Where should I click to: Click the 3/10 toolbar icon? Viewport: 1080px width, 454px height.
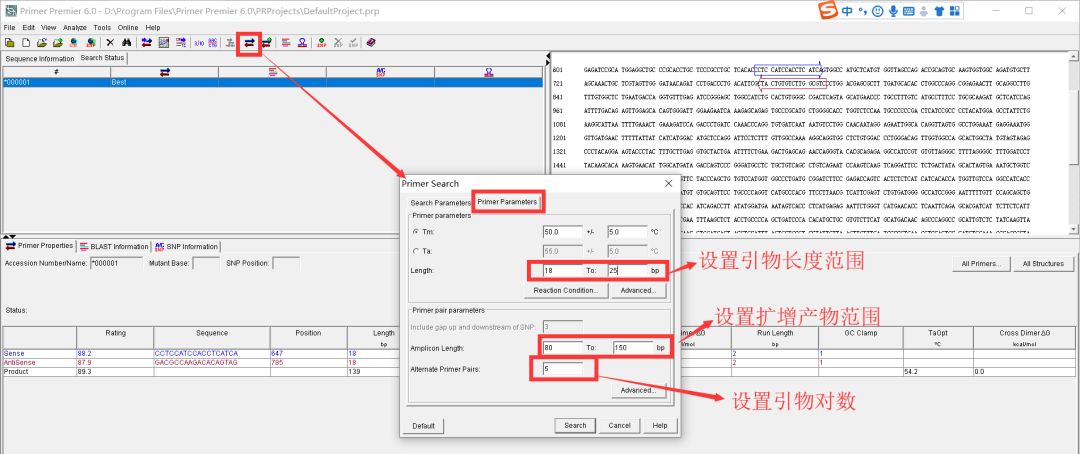coord(198,43)
